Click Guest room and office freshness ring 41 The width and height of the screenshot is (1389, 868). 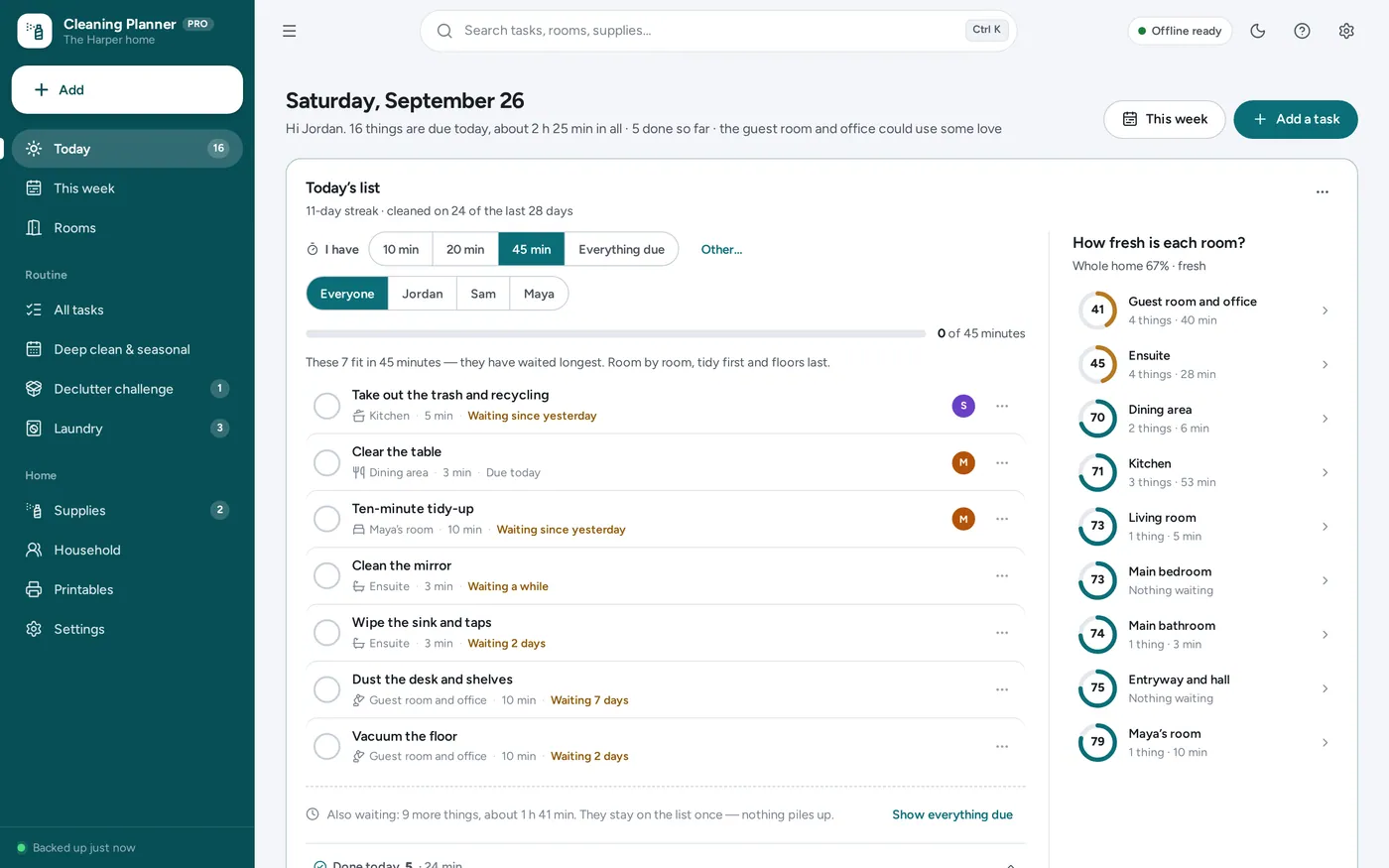point(1097,310)
